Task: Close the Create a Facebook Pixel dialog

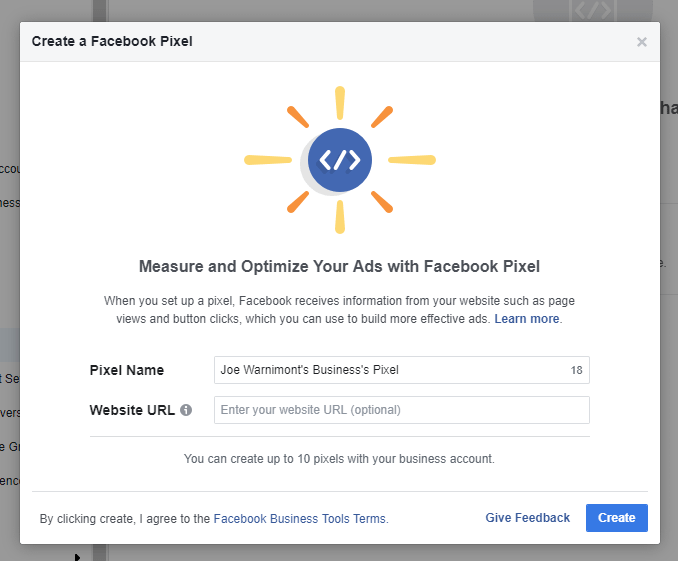Action: coord(642,42)
